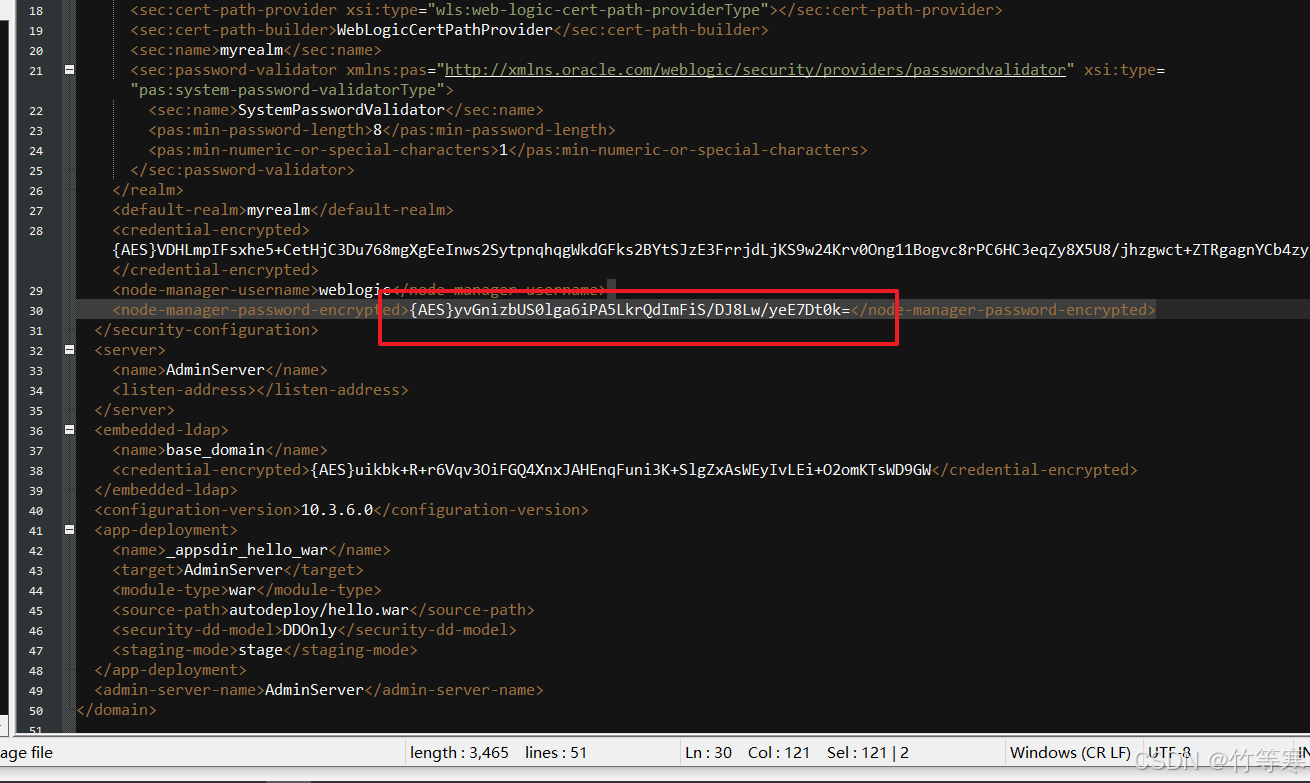The height and width of the screenshot is (783, 1310).
Task: Click the SystemPasswordValidator name value
Action: click(341, 110)
